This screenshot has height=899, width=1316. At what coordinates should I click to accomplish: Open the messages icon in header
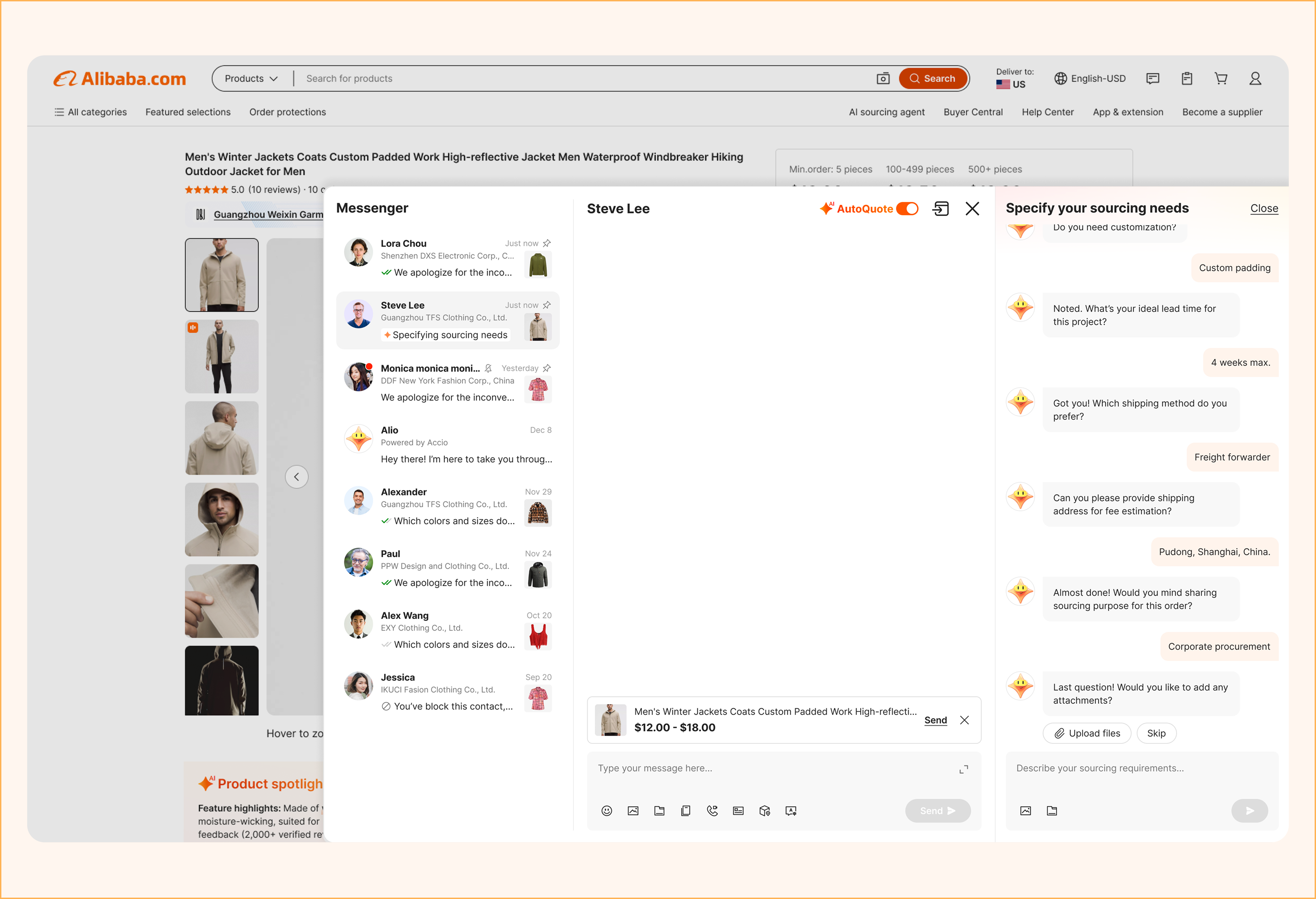[1152, 78]
